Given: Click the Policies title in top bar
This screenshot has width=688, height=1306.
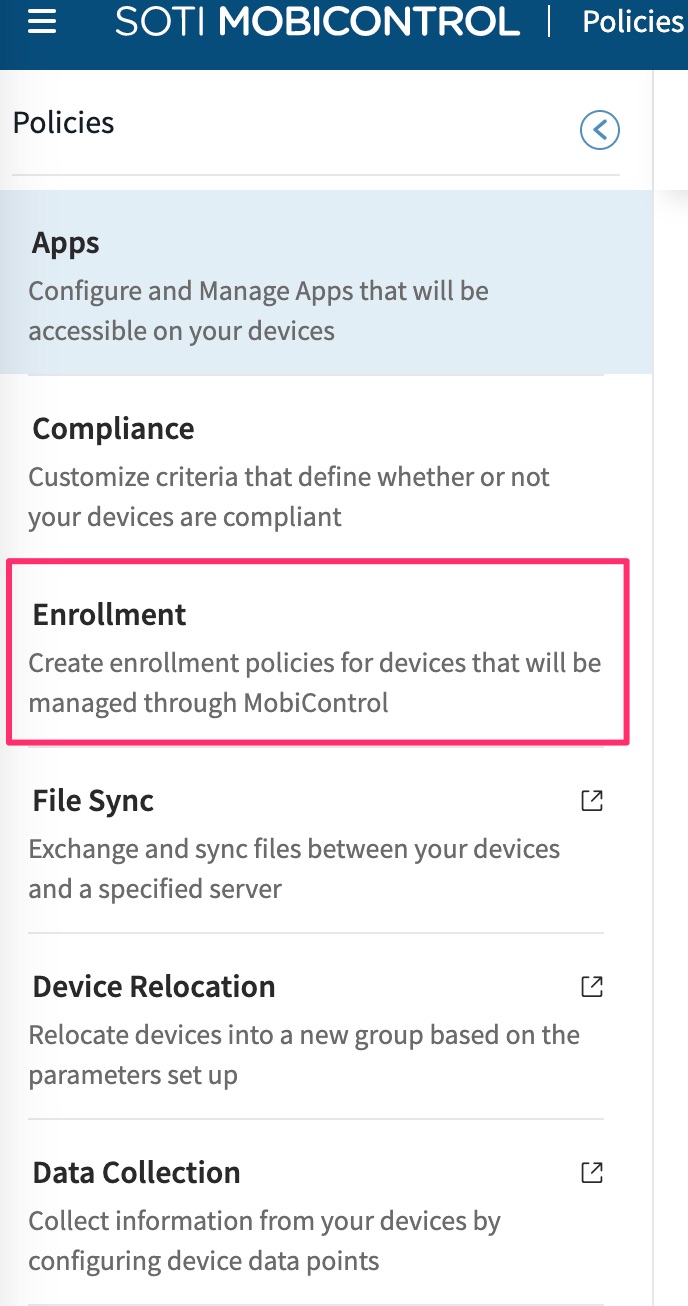Looking at the screenshot, I should pos(632,22).
